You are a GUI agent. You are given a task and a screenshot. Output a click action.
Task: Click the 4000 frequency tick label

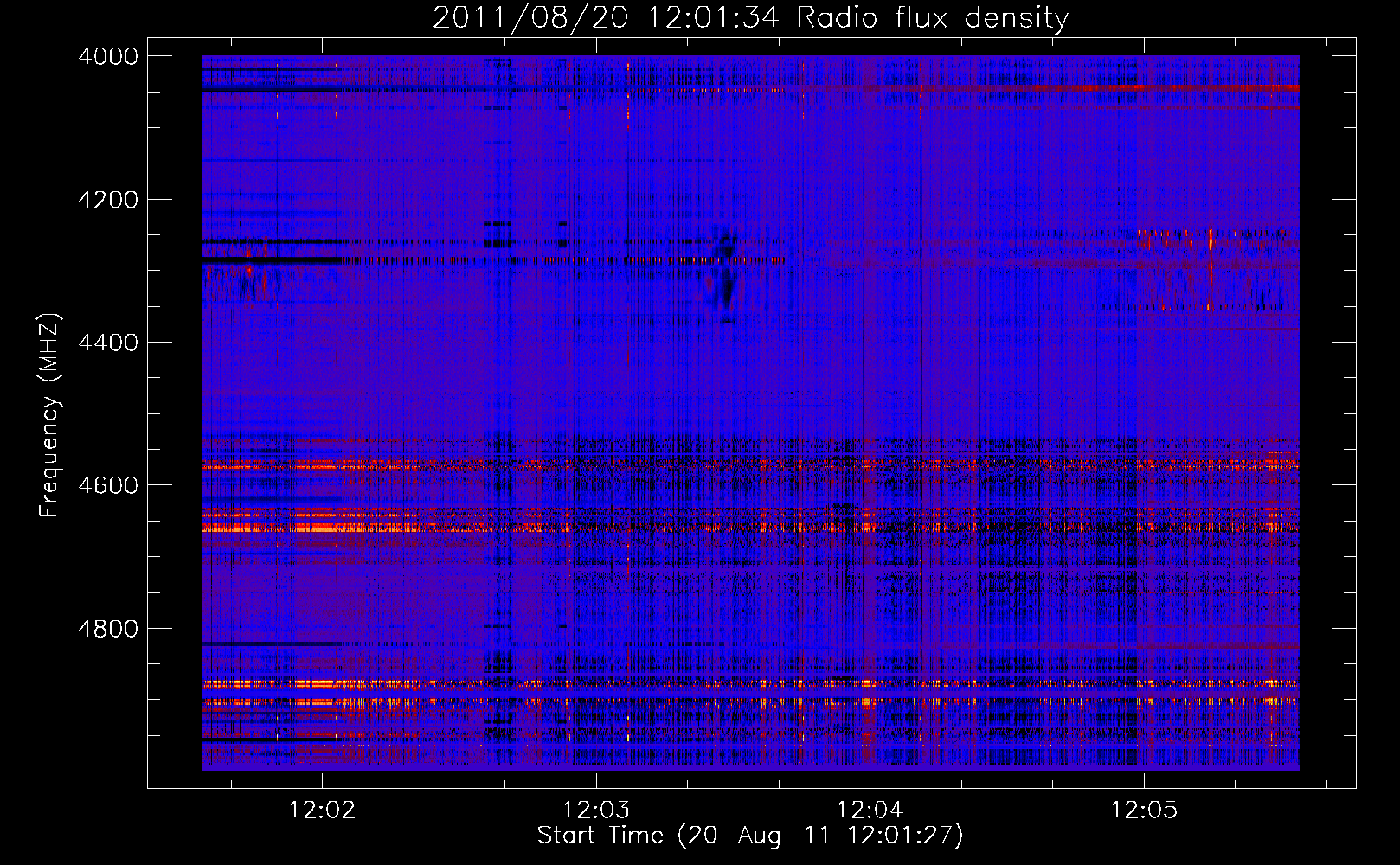pos(108,56)
